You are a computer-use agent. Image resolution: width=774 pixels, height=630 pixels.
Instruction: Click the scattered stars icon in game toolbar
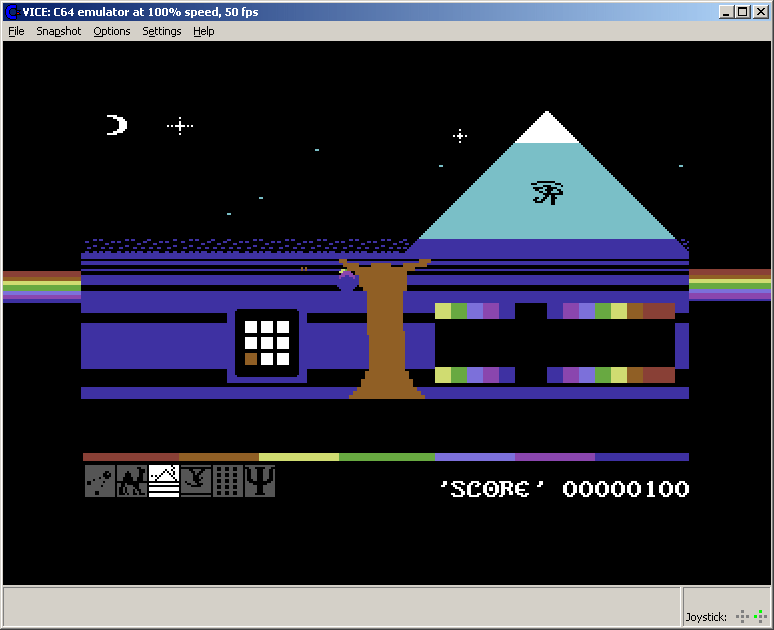point(100,481)
